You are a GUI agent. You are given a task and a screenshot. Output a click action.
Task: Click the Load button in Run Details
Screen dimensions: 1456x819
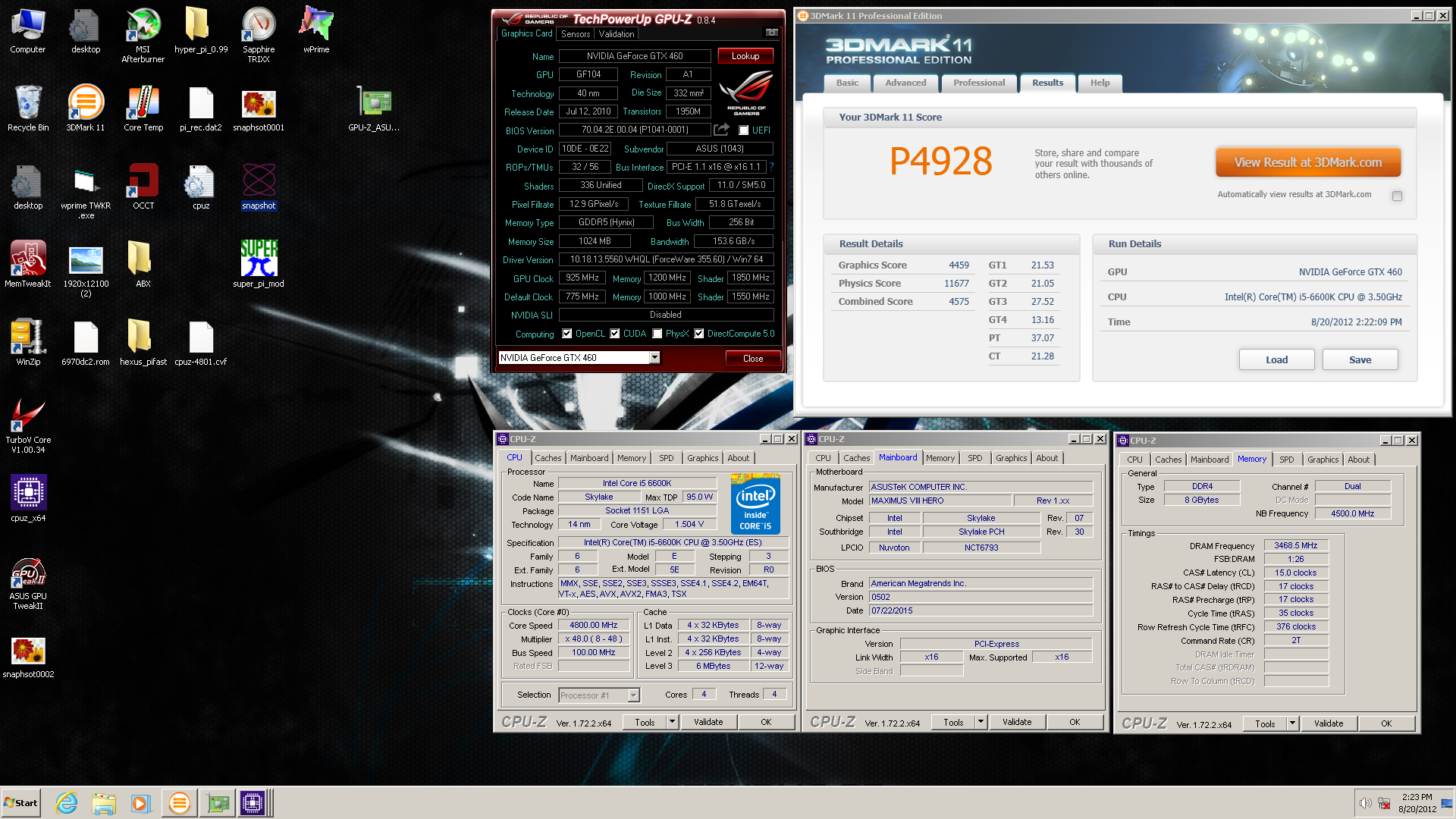pyautogui.click(x=1276, y=359)
